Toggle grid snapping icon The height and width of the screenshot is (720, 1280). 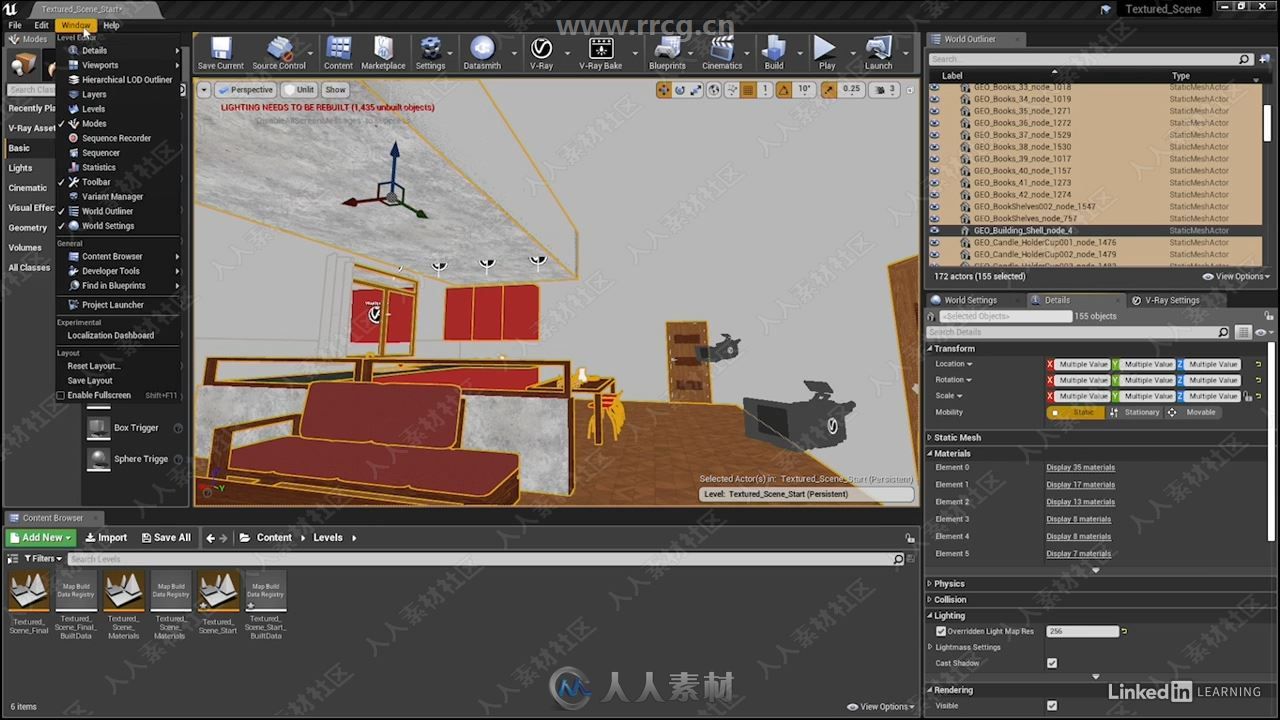[748, 90]
